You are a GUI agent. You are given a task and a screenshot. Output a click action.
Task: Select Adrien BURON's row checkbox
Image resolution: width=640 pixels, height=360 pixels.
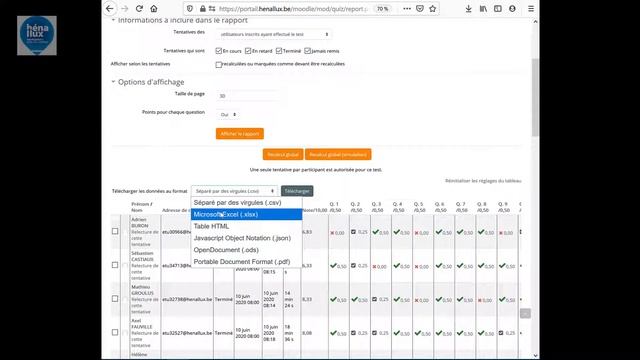115,231
